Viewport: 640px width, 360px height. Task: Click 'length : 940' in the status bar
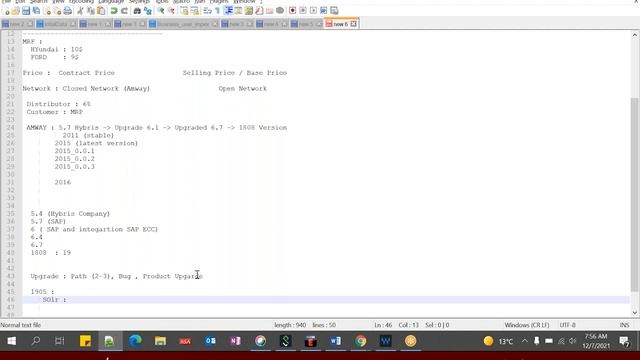point(290,325)
